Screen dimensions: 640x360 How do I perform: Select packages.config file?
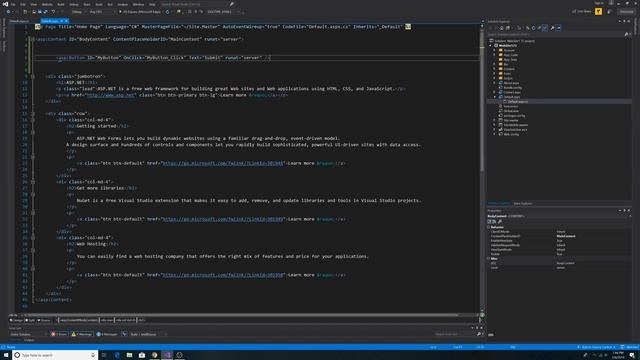coord(513,116)
